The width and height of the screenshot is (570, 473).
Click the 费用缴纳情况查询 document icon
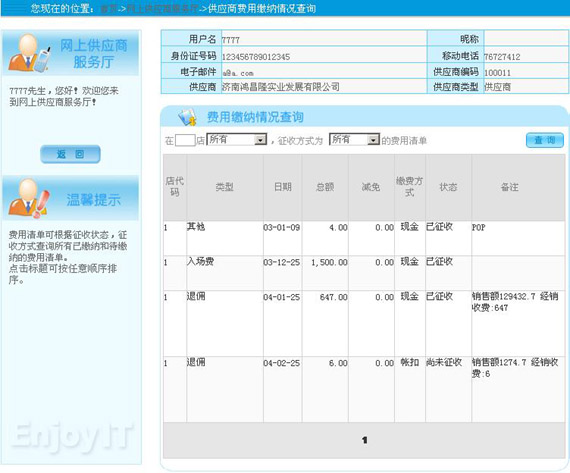(x=187, y=117)
